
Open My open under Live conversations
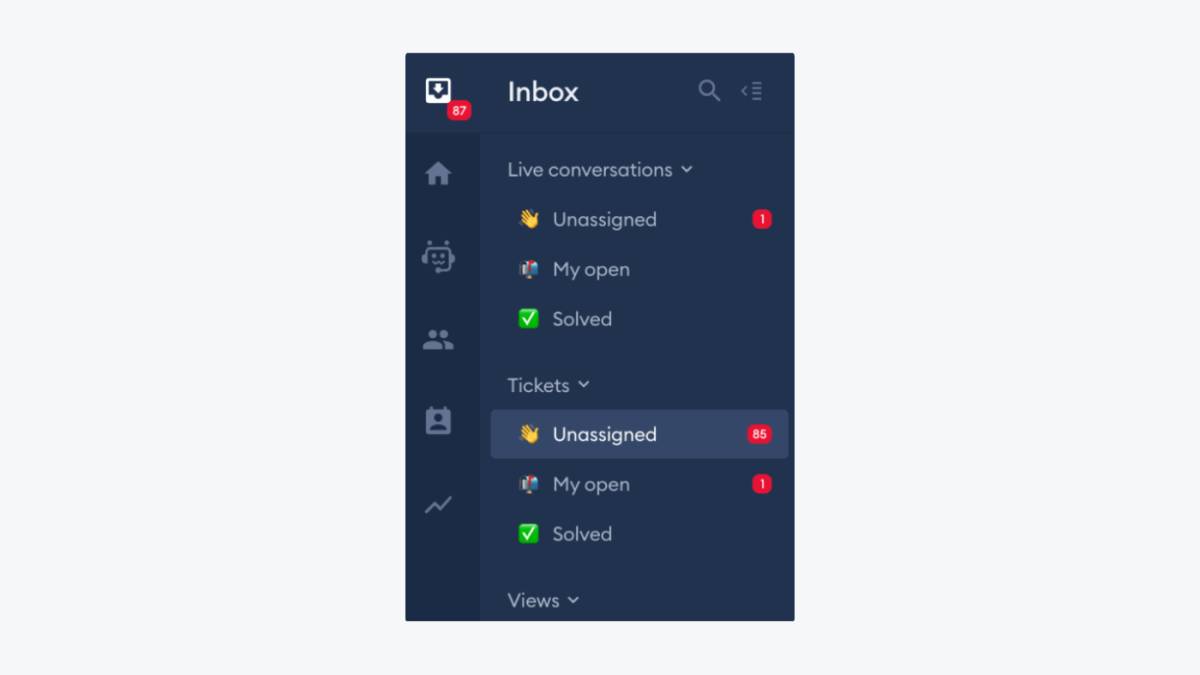pos(591,270)
